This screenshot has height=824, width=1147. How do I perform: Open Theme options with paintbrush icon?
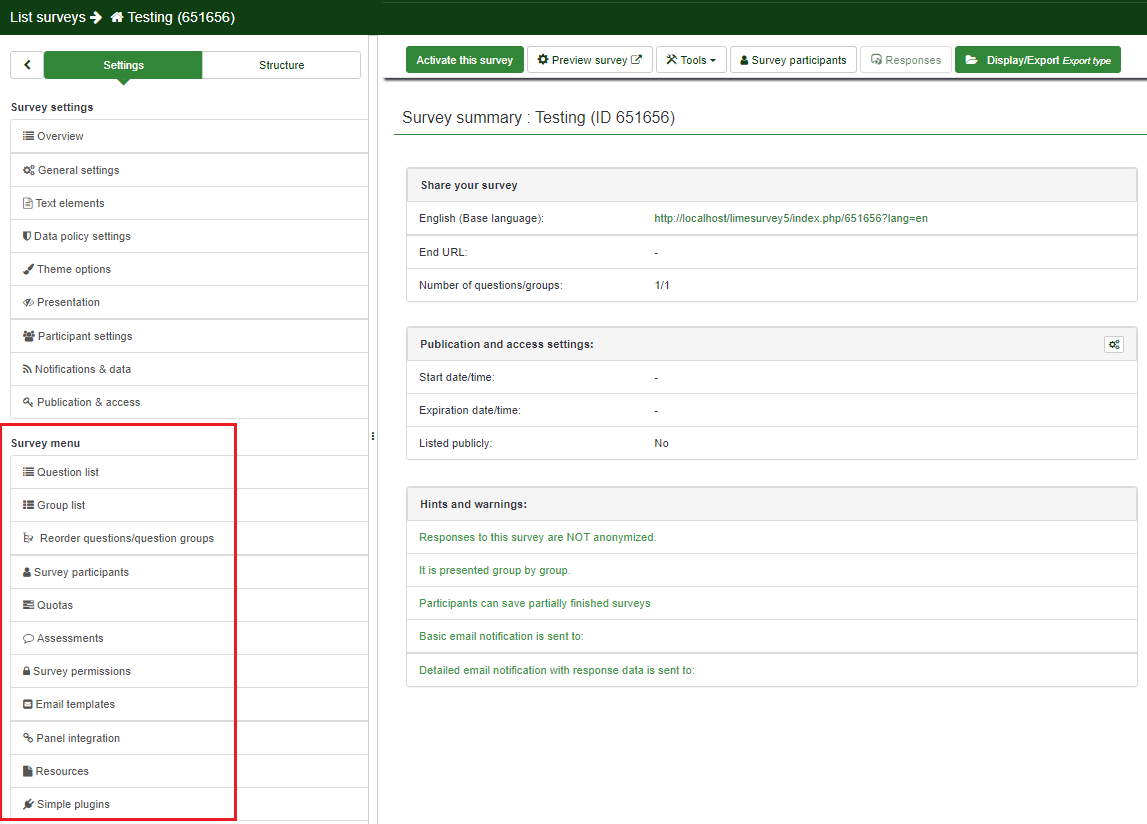tap(74, 269)
